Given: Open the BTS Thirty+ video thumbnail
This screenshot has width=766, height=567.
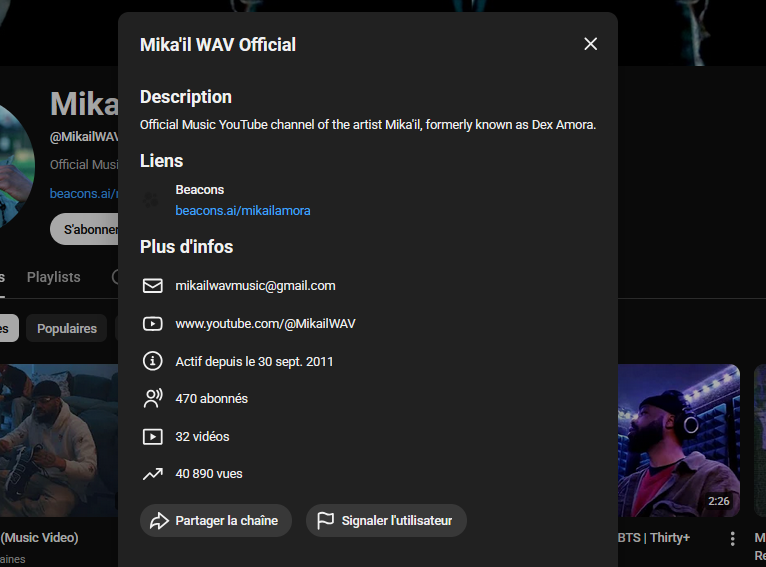Looking at the screenshot, I should point(678,440).
